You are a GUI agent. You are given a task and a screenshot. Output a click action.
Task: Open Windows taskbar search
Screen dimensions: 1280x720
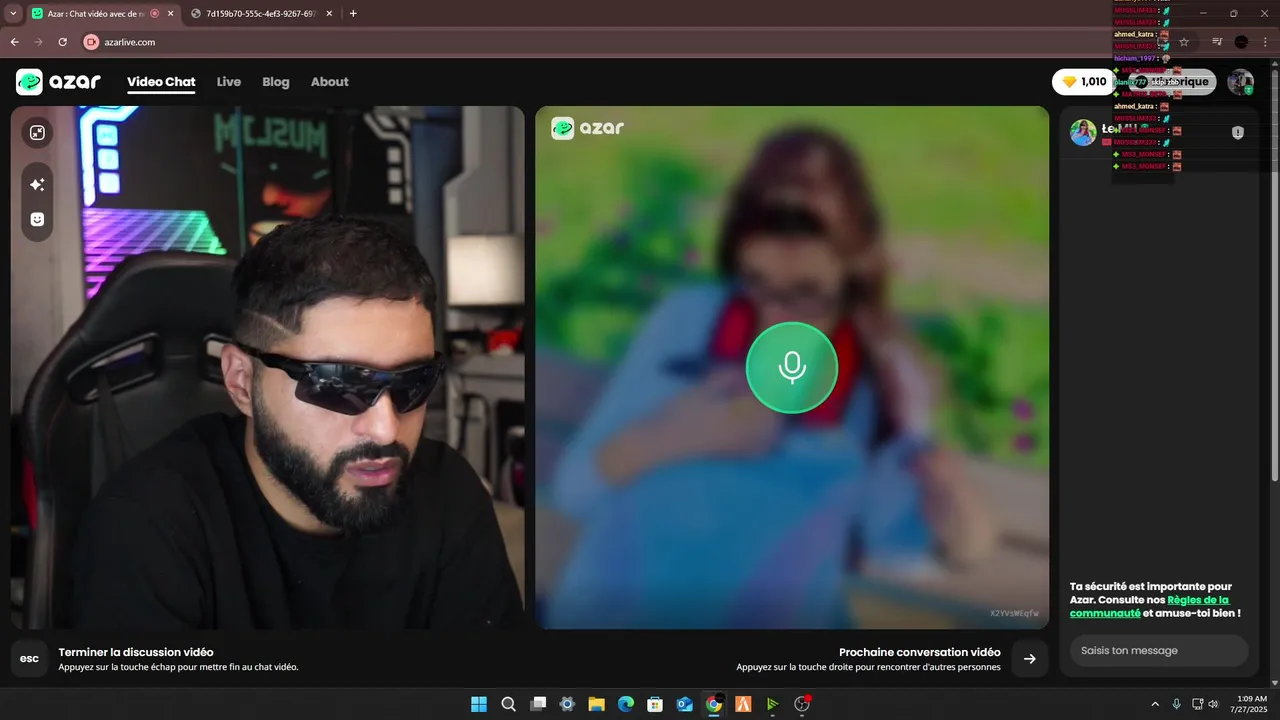[508, 704]
